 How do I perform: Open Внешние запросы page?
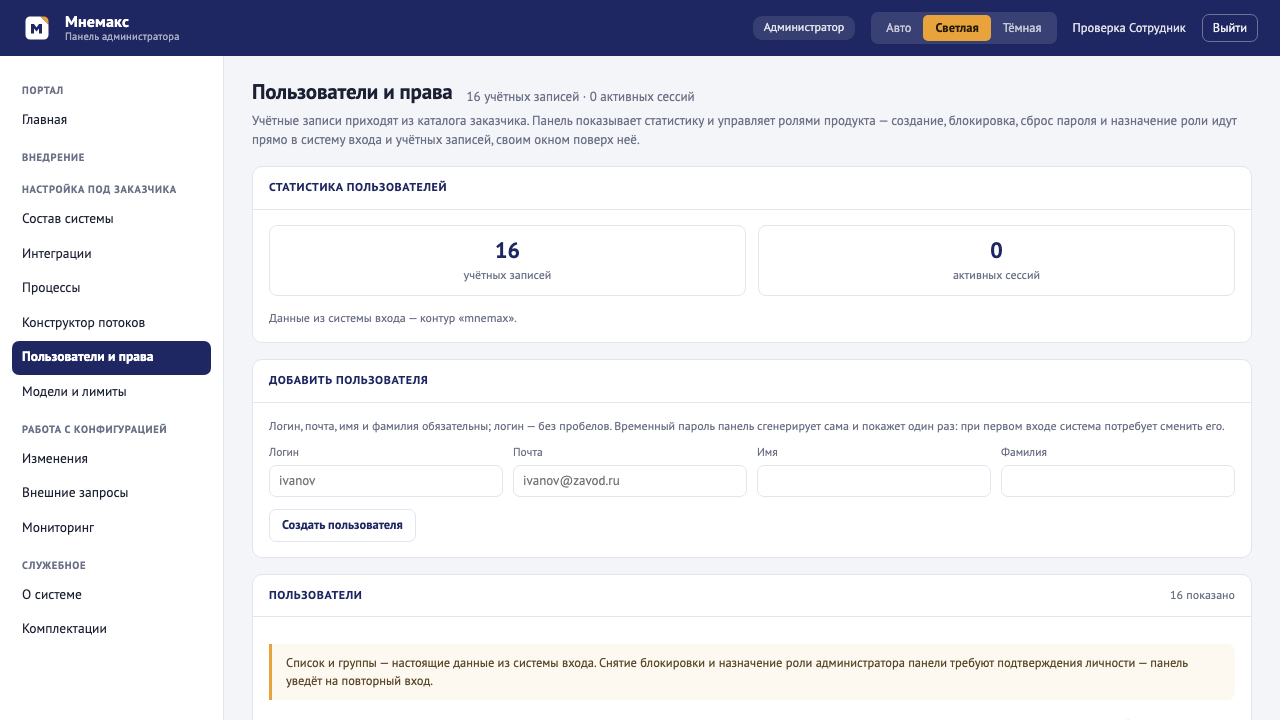(x=111, y=493)
